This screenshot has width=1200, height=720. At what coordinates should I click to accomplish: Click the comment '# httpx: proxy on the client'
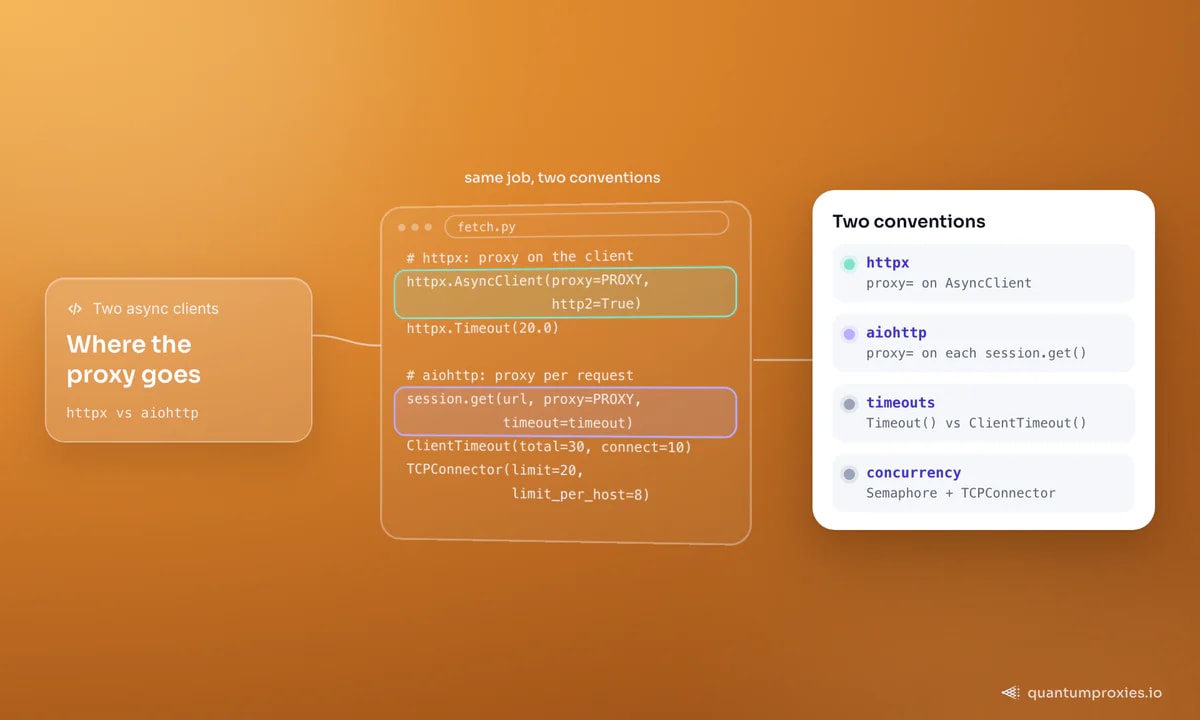[x=520, y=257]
